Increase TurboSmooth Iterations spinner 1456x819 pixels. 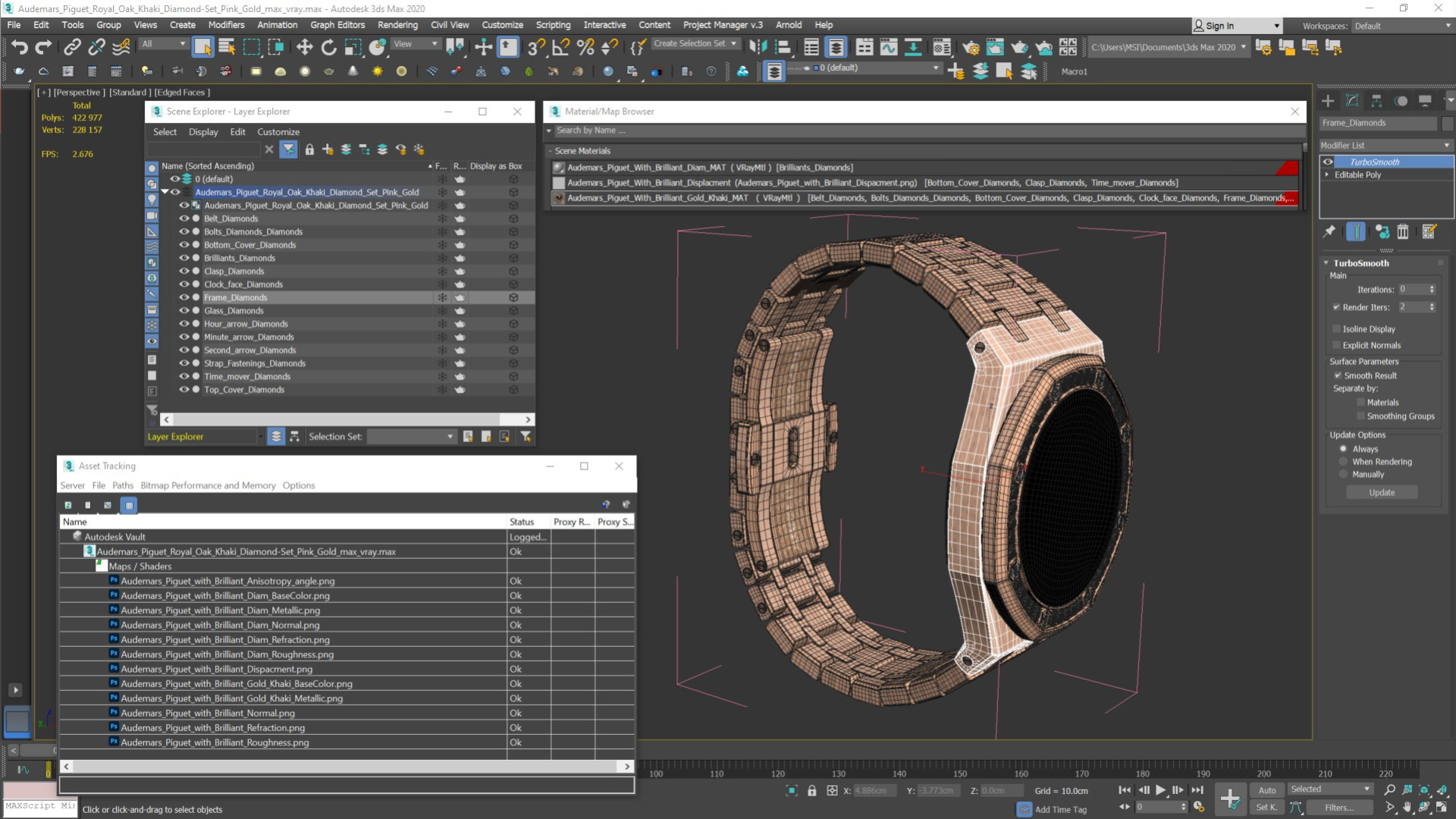pos(1432,287)
